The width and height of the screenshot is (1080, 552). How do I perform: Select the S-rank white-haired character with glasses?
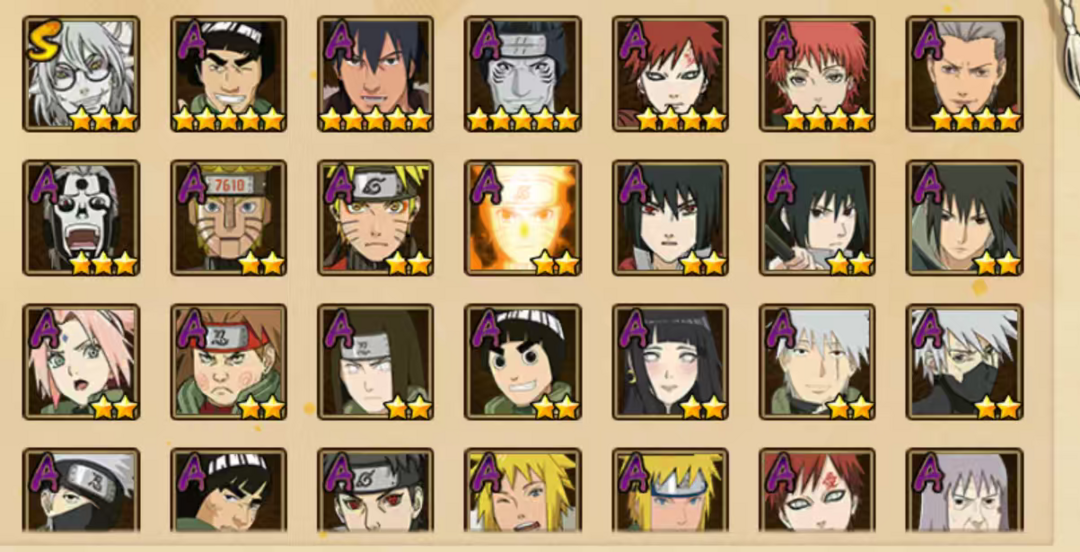point(81,74)
